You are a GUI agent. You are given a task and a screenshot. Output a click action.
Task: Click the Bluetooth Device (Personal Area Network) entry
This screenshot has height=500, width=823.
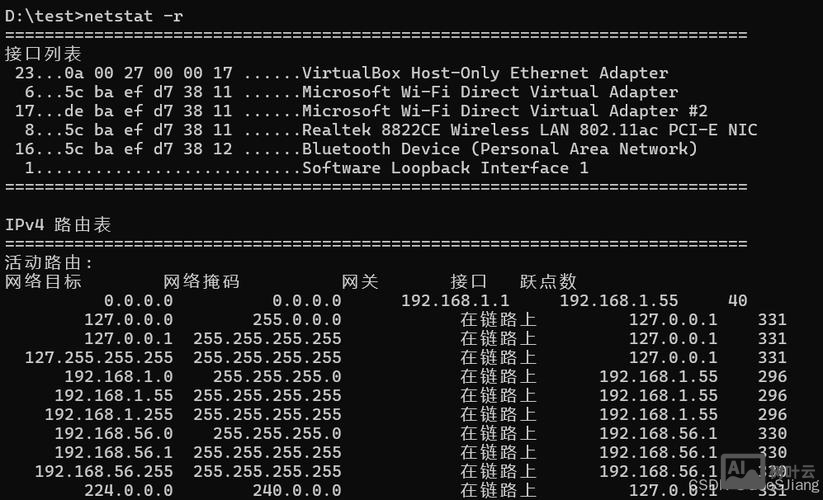pos(499,149)
